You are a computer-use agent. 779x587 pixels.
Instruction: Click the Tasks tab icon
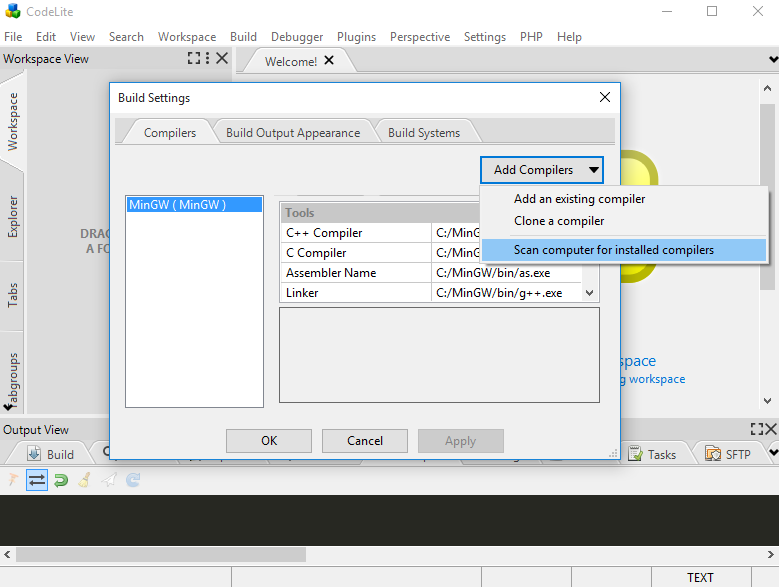click(635, 453)
